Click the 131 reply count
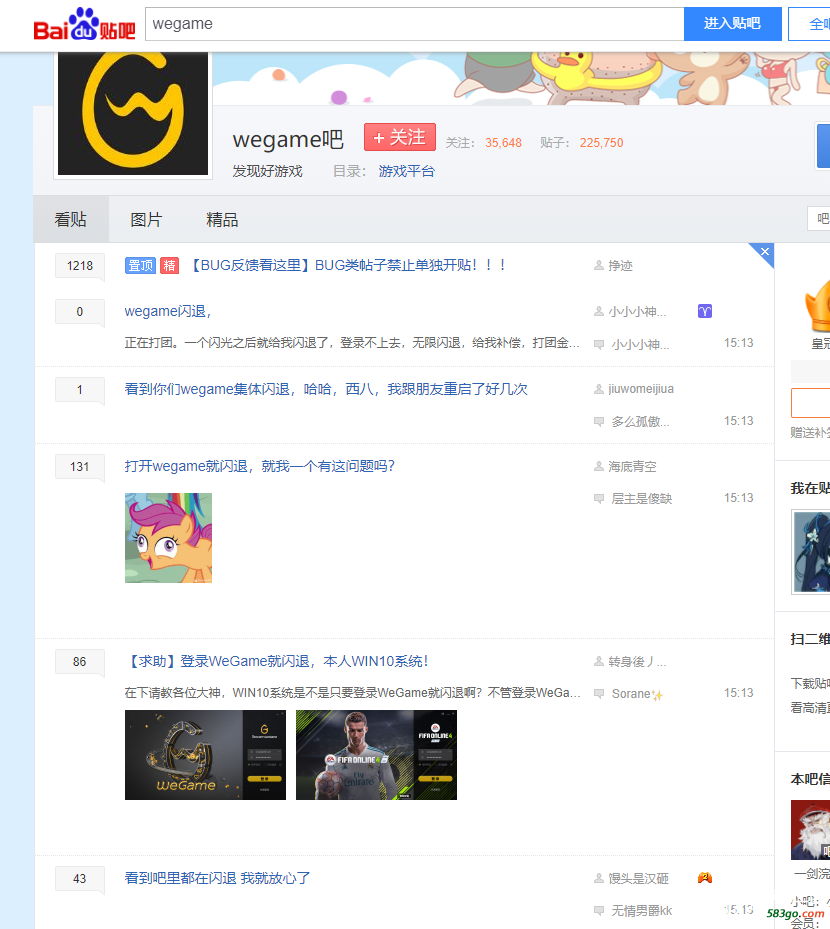 (80, 467)
